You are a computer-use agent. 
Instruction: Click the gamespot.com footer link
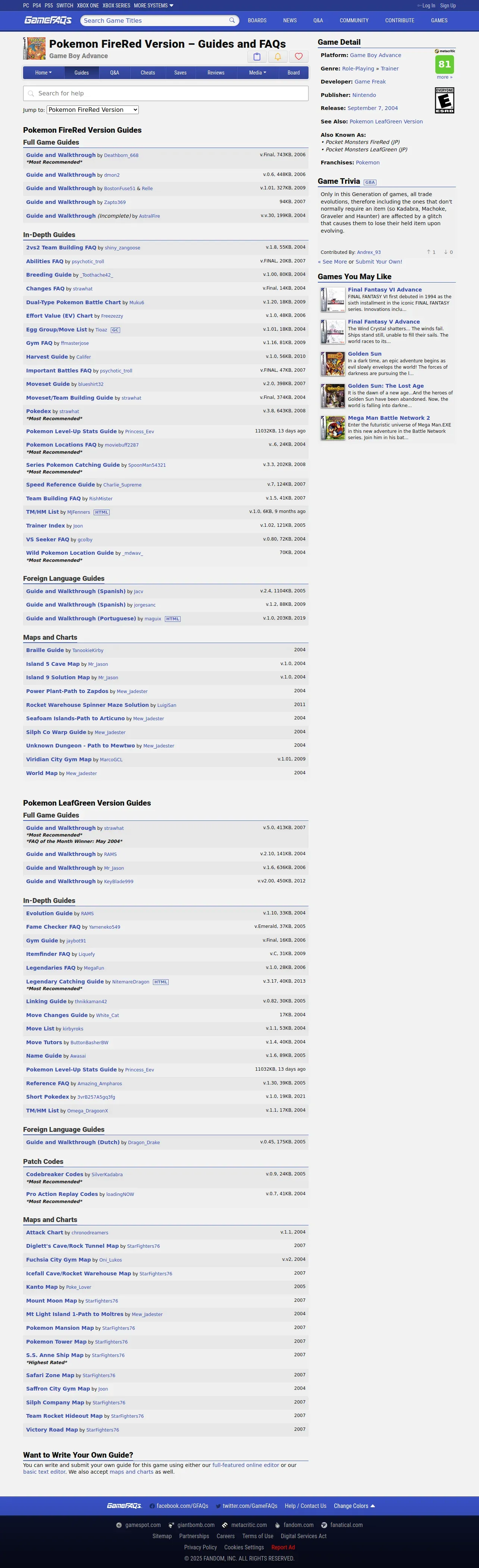(x=138, y=1525)
